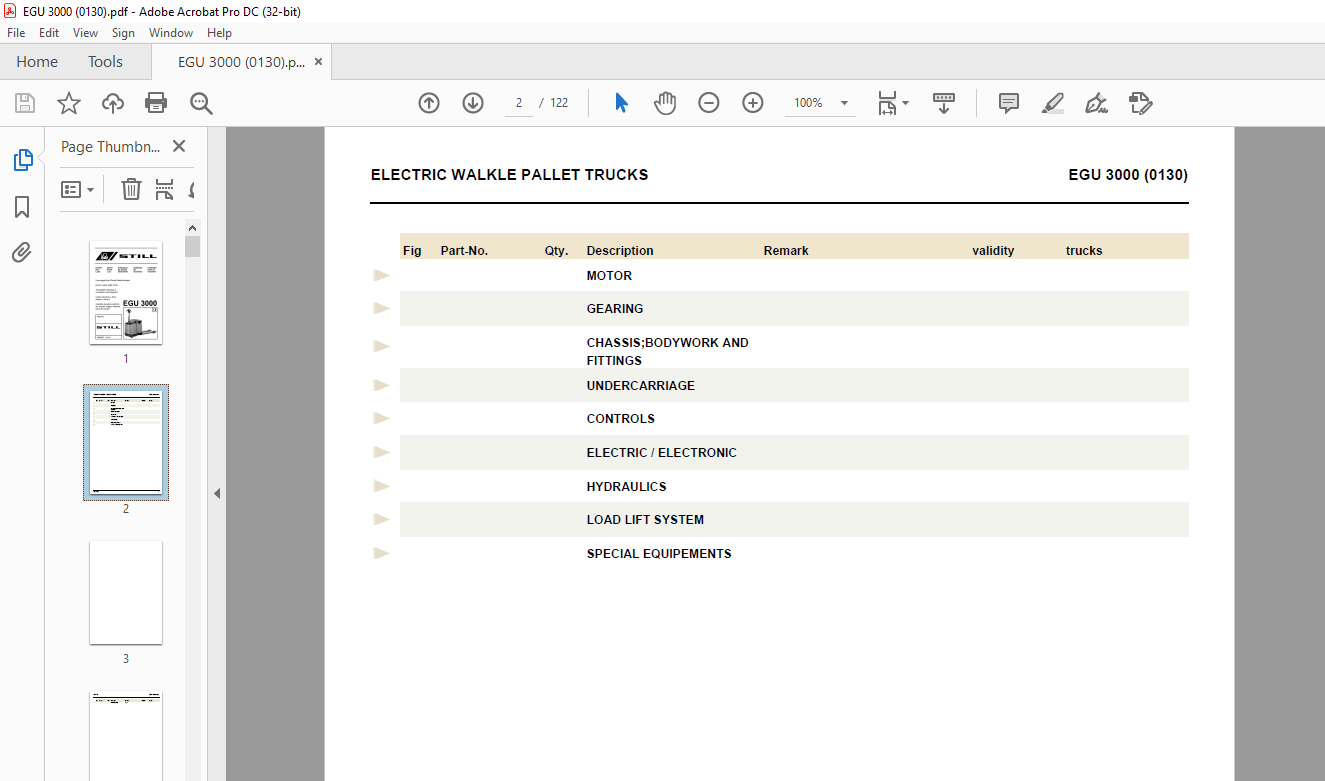Expand the ELECTRIC / ELECTRONIC row arrow
This screenshot has width=1325, height=781.
point(381,452)
